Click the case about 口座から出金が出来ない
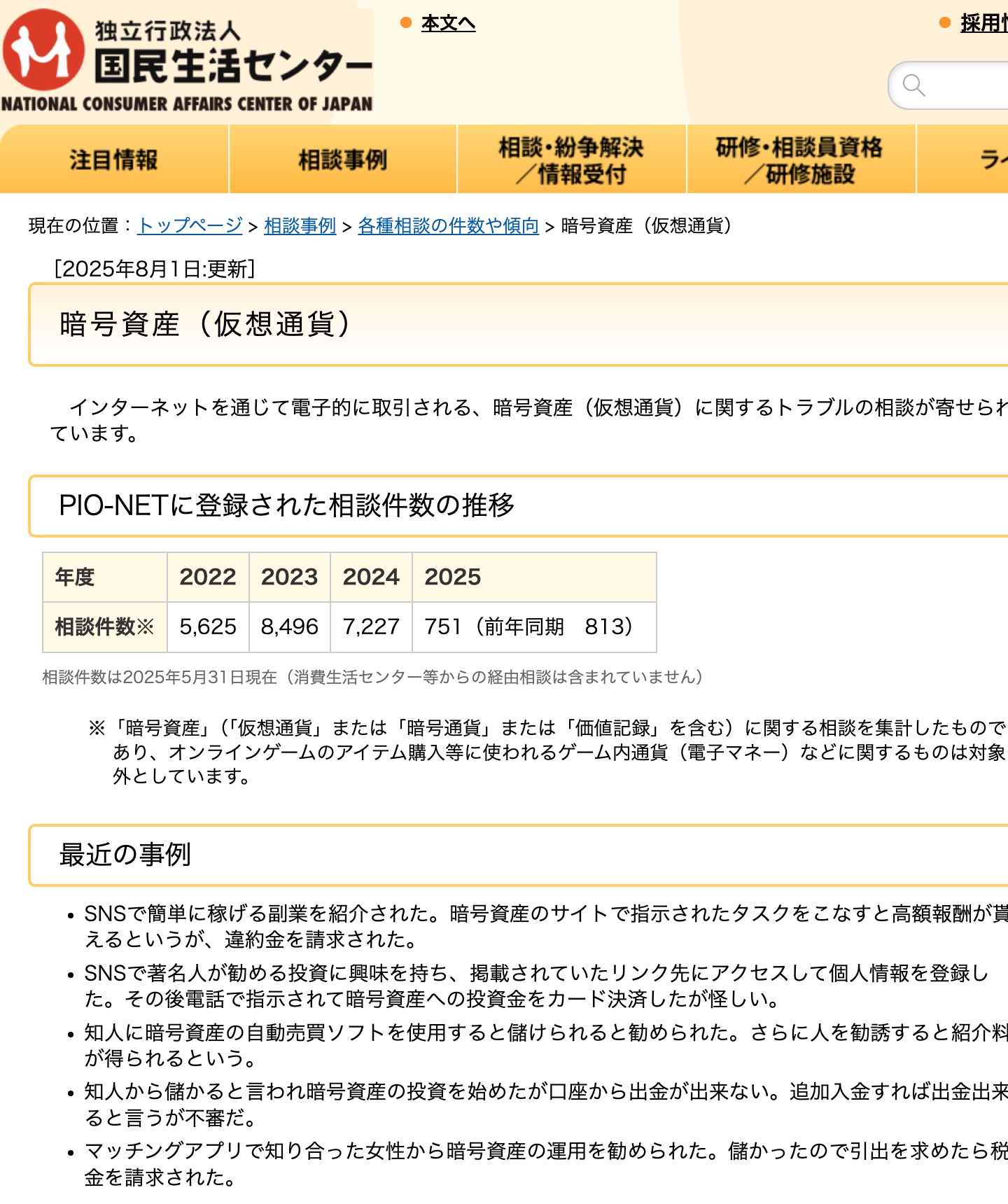The height and width of the screenshot is (1204, 1008). pyautogui.click(x=546, y=1105)
